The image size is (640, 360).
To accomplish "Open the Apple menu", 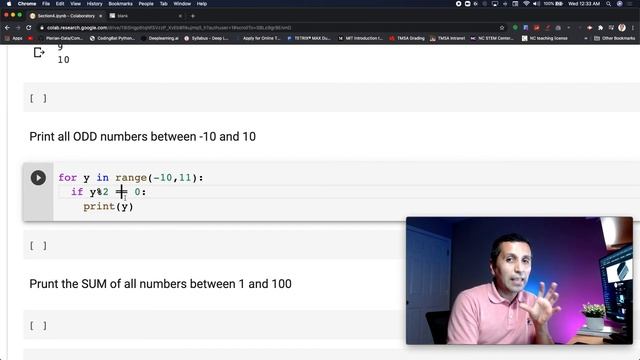I will 8,4.
